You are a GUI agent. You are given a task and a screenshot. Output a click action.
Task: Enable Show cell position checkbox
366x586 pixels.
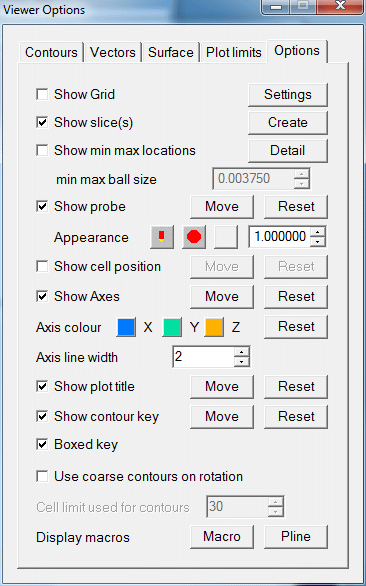(x=42, y=266)
